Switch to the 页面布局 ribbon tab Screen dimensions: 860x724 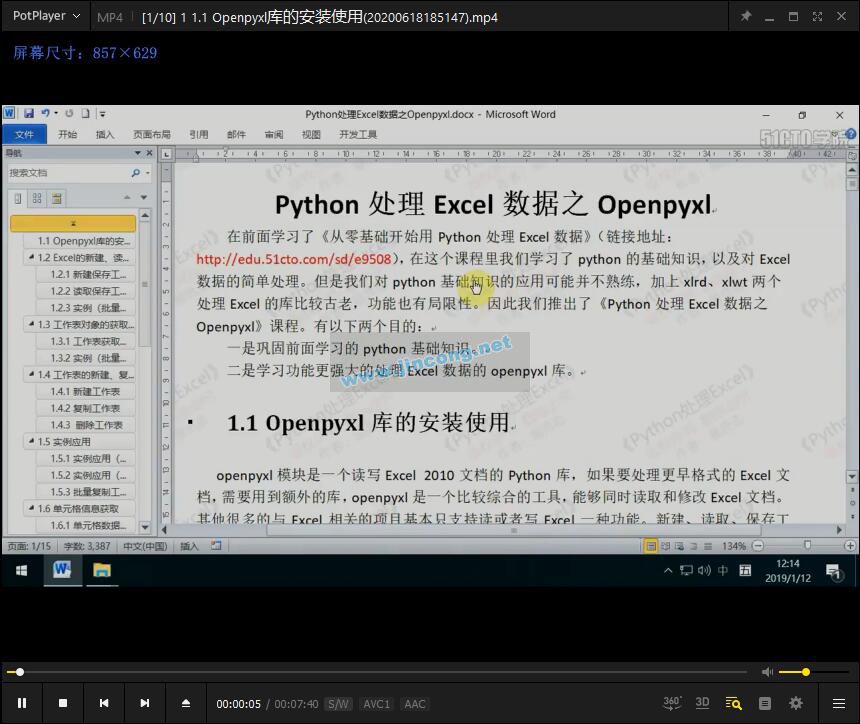pos(152,134)
